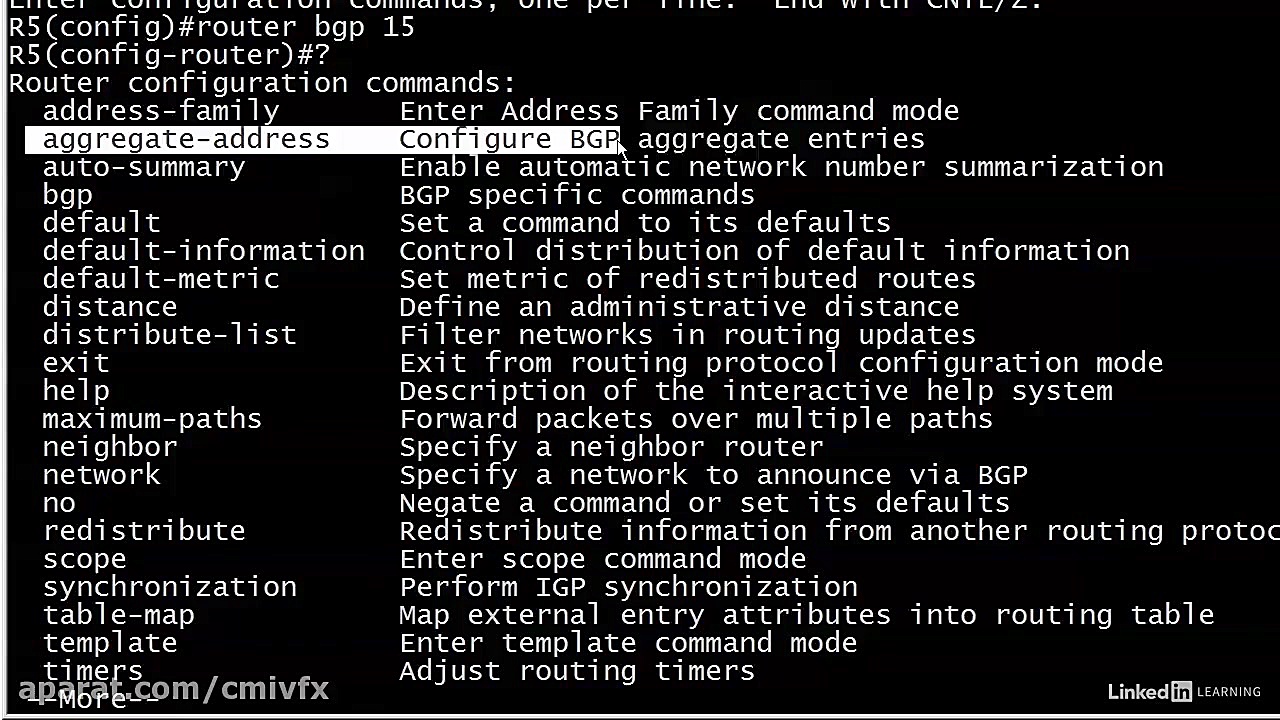Viewport: 1280px width, 720px height.
Task: Click the address-family command entry
Action: point(160,111)
